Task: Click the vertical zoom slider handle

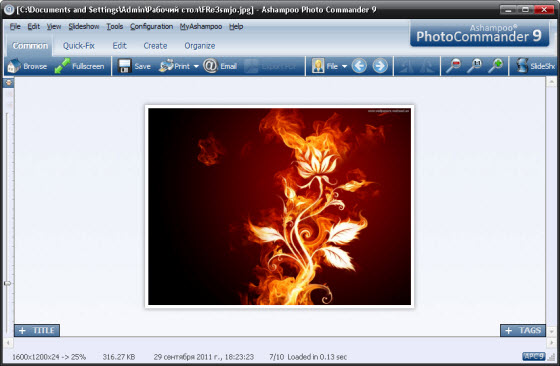Action: [x=8, y=283]
